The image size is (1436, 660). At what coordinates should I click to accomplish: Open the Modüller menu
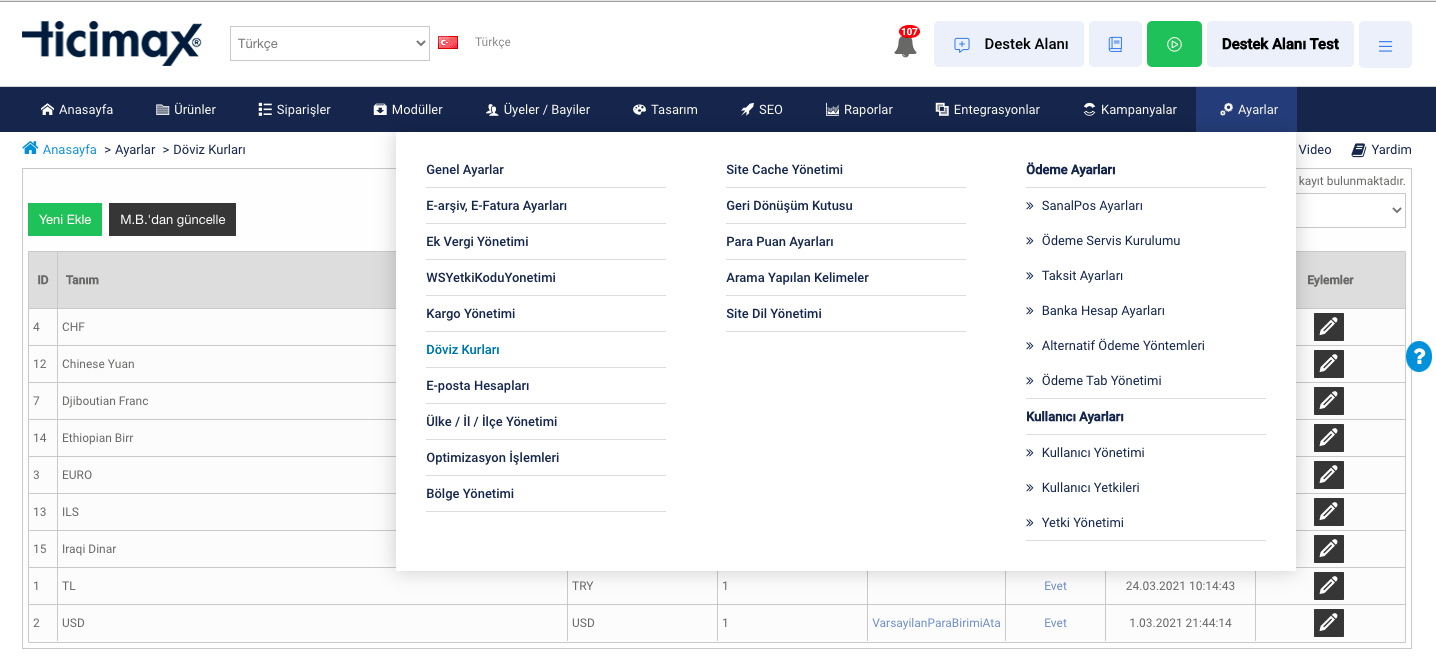408,110
